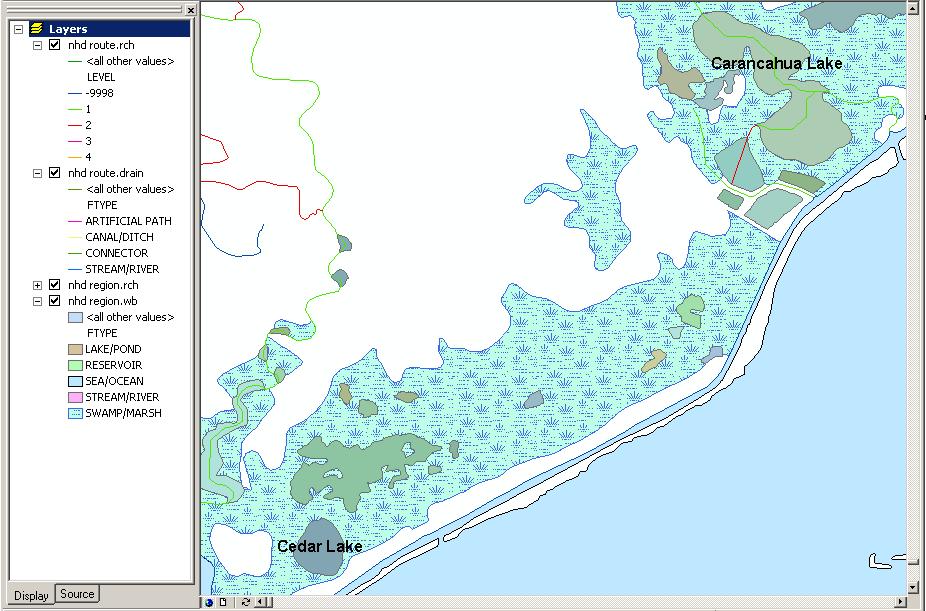926x611 pixels.
Task: Click the SWAMP/MARSH legend label
Action: point(123,413)
